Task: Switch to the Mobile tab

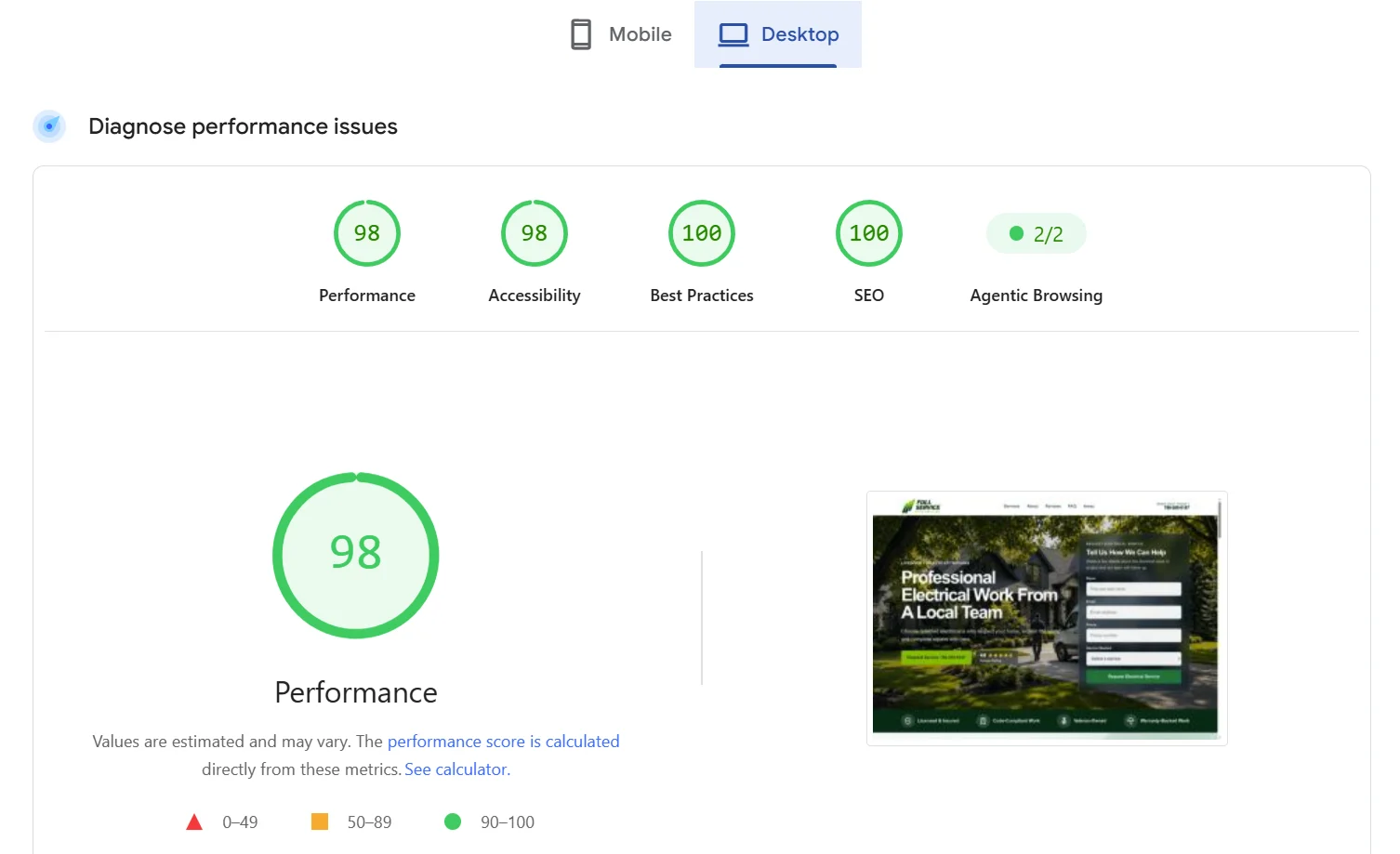Action: click(621, 34)
